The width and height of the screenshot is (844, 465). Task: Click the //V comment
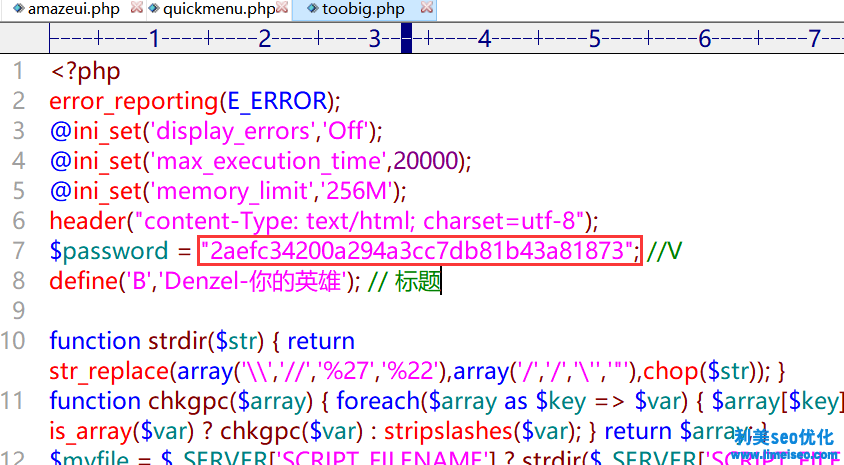(x=664, y=251)
